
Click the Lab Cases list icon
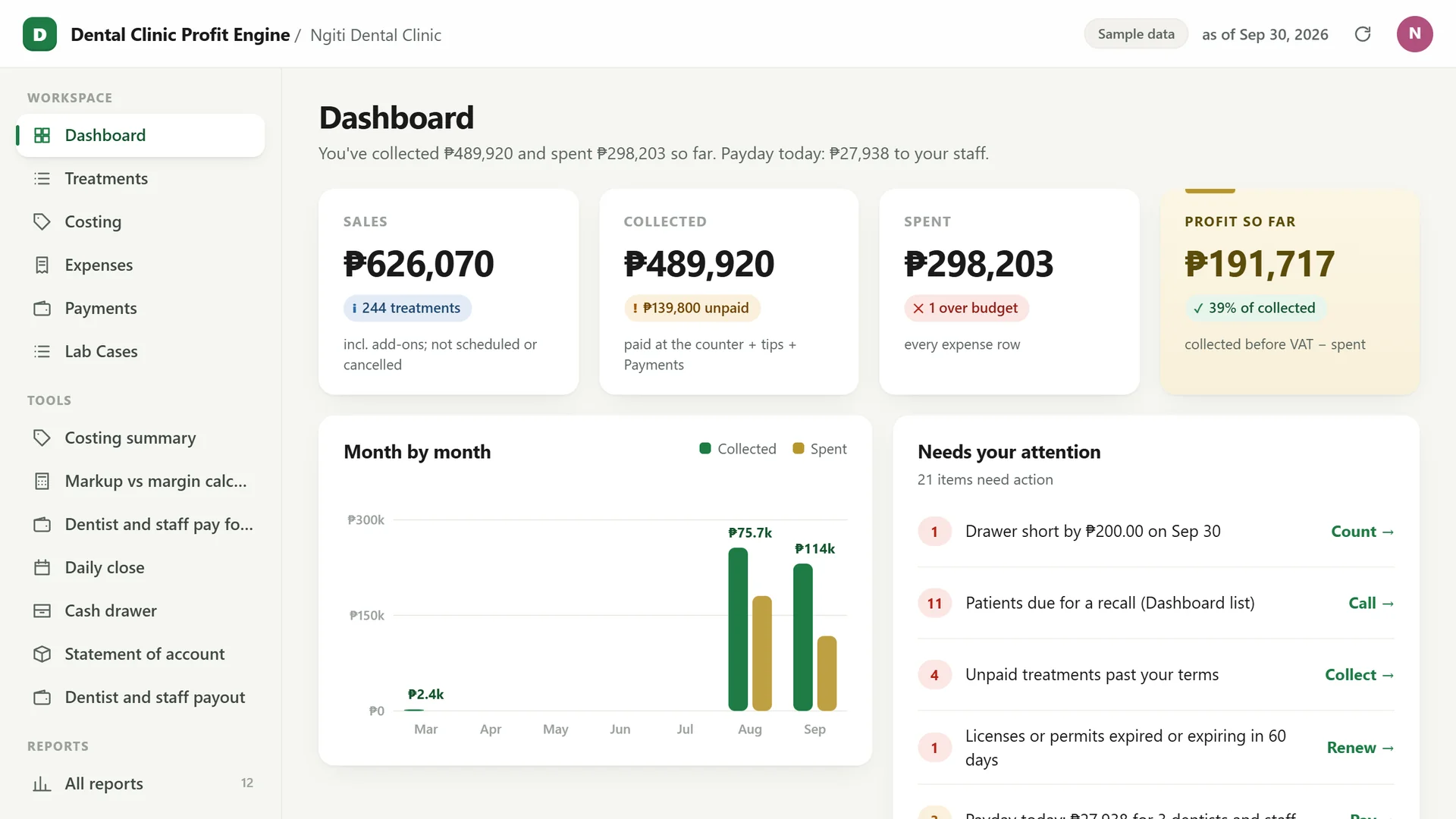(42, 351)
